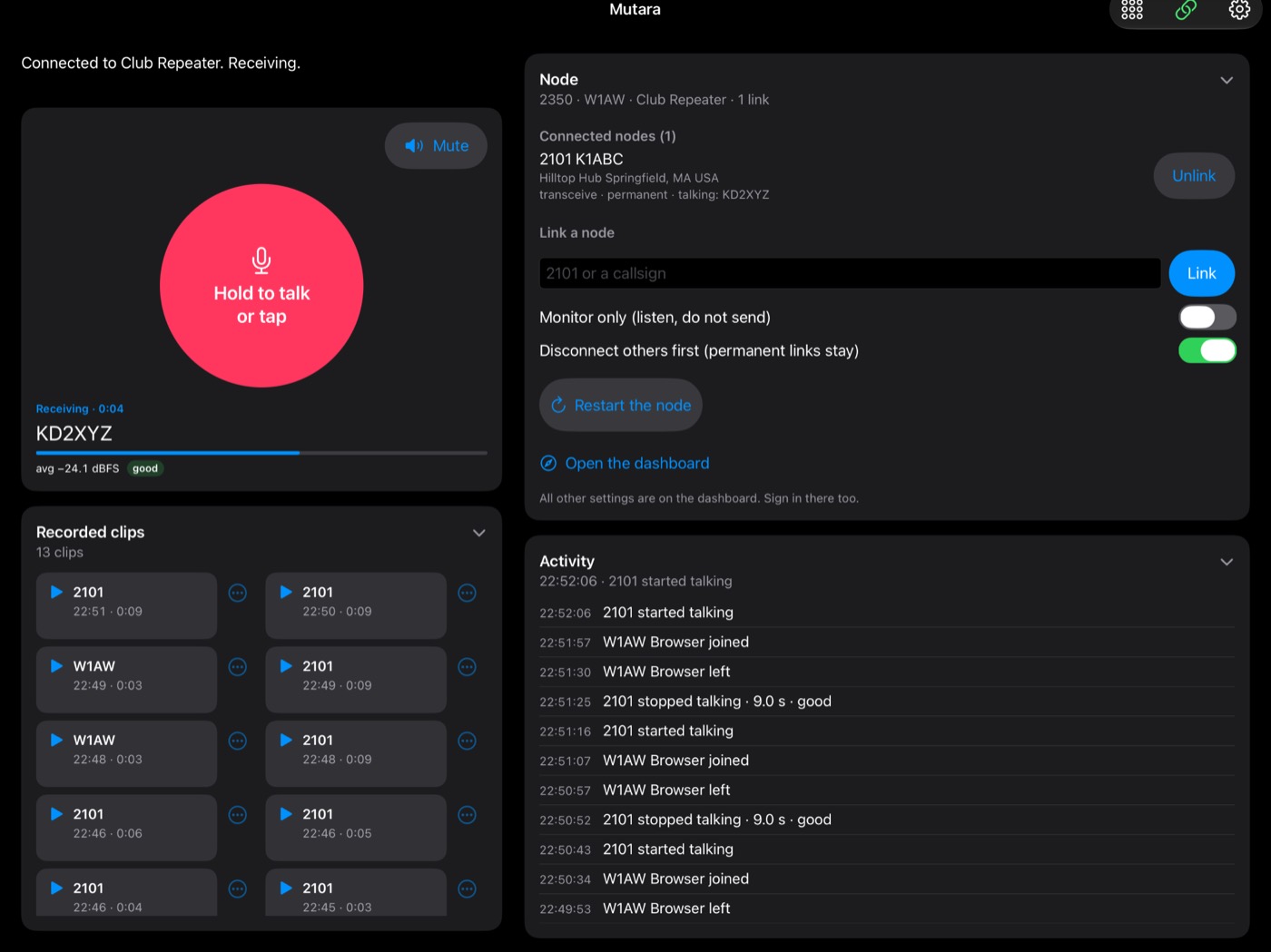Click the blue Link button

pyautogui.click(x=1201, y=273)
